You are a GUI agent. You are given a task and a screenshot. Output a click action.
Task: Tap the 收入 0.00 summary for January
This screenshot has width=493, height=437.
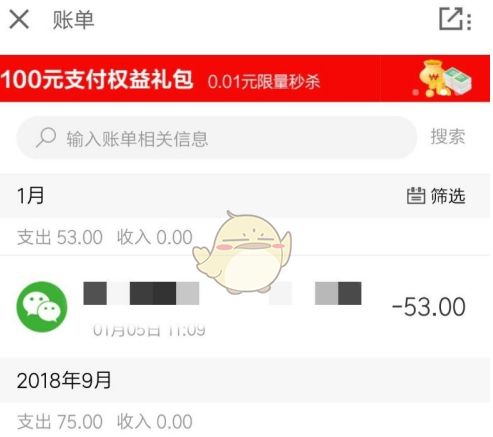[x=155, y=237]
